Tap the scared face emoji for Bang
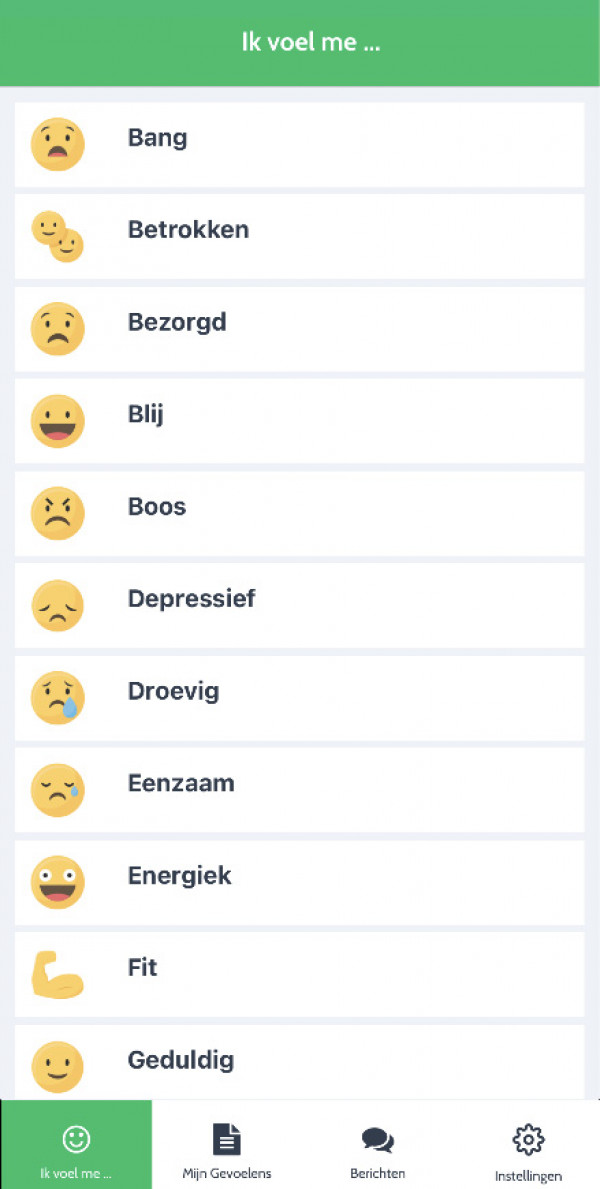The image size is (600, 1189). click(x=58, y=144)
